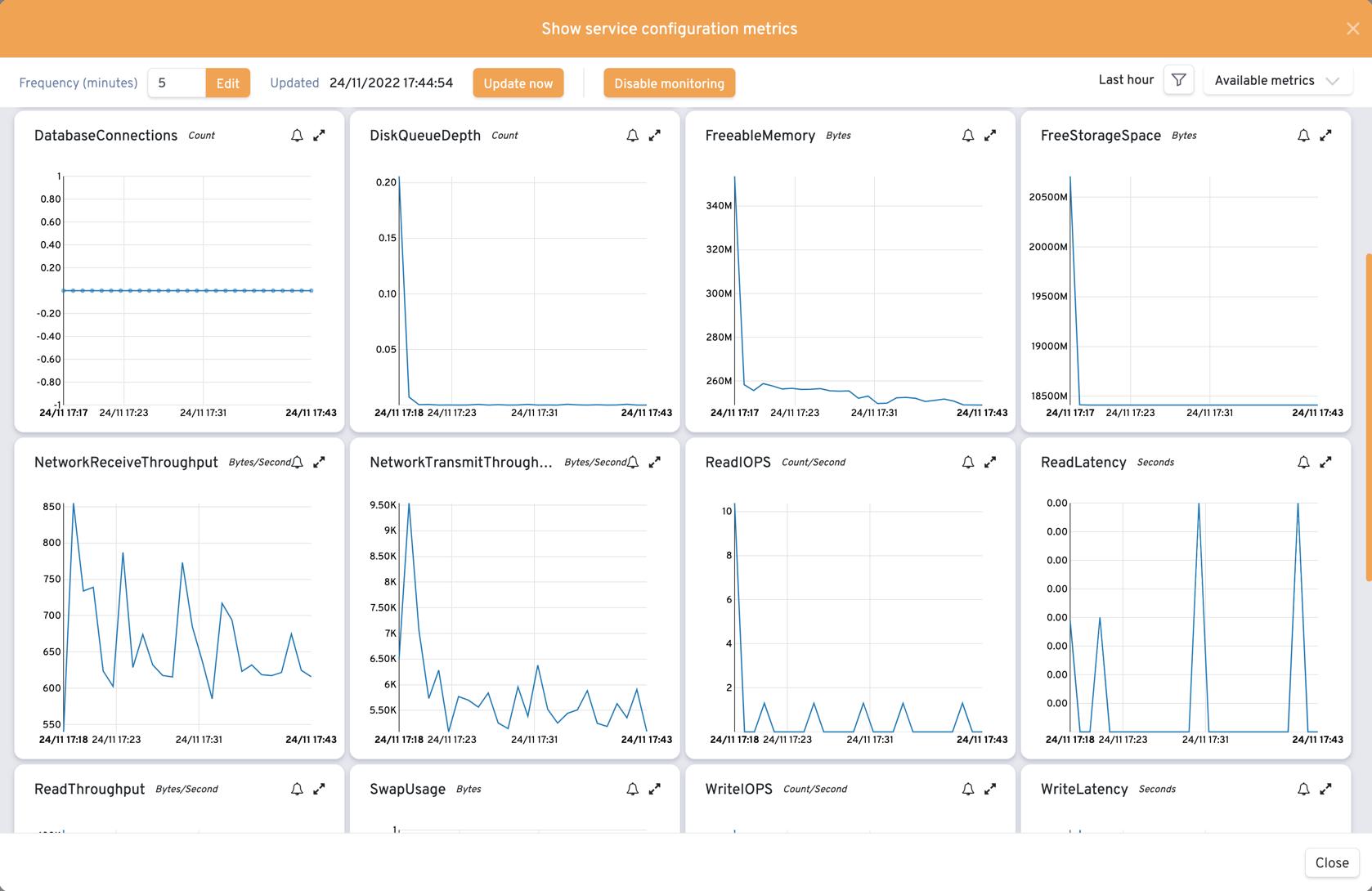
Task: Open the ReadIOPS alert bell
Action: (968, 463)
